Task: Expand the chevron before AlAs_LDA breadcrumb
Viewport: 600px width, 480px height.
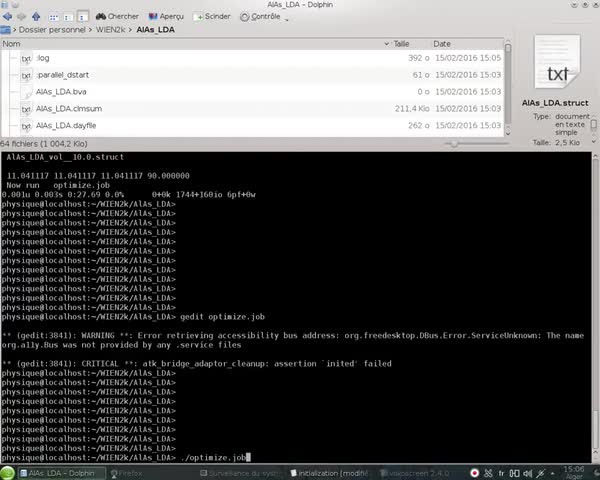Action: tap(130, 29)
